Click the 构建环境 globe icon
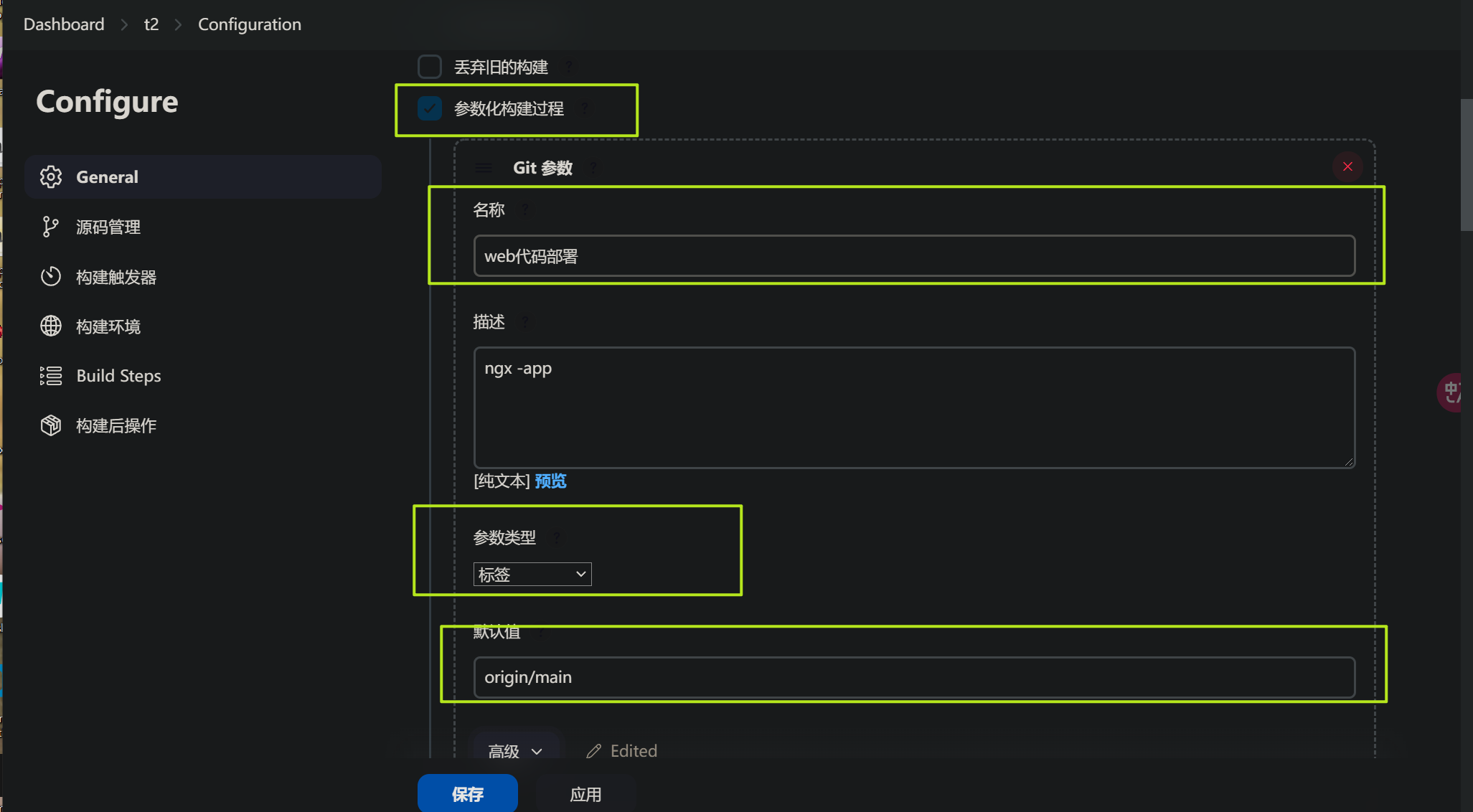 point(50,326)
